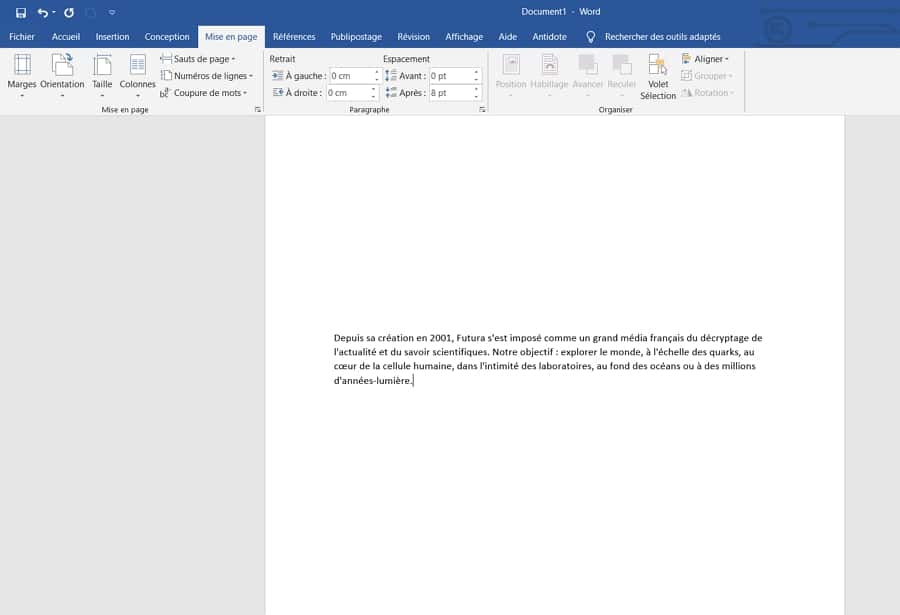Click Rechercher des outils adaptés field

click(662, 36)
